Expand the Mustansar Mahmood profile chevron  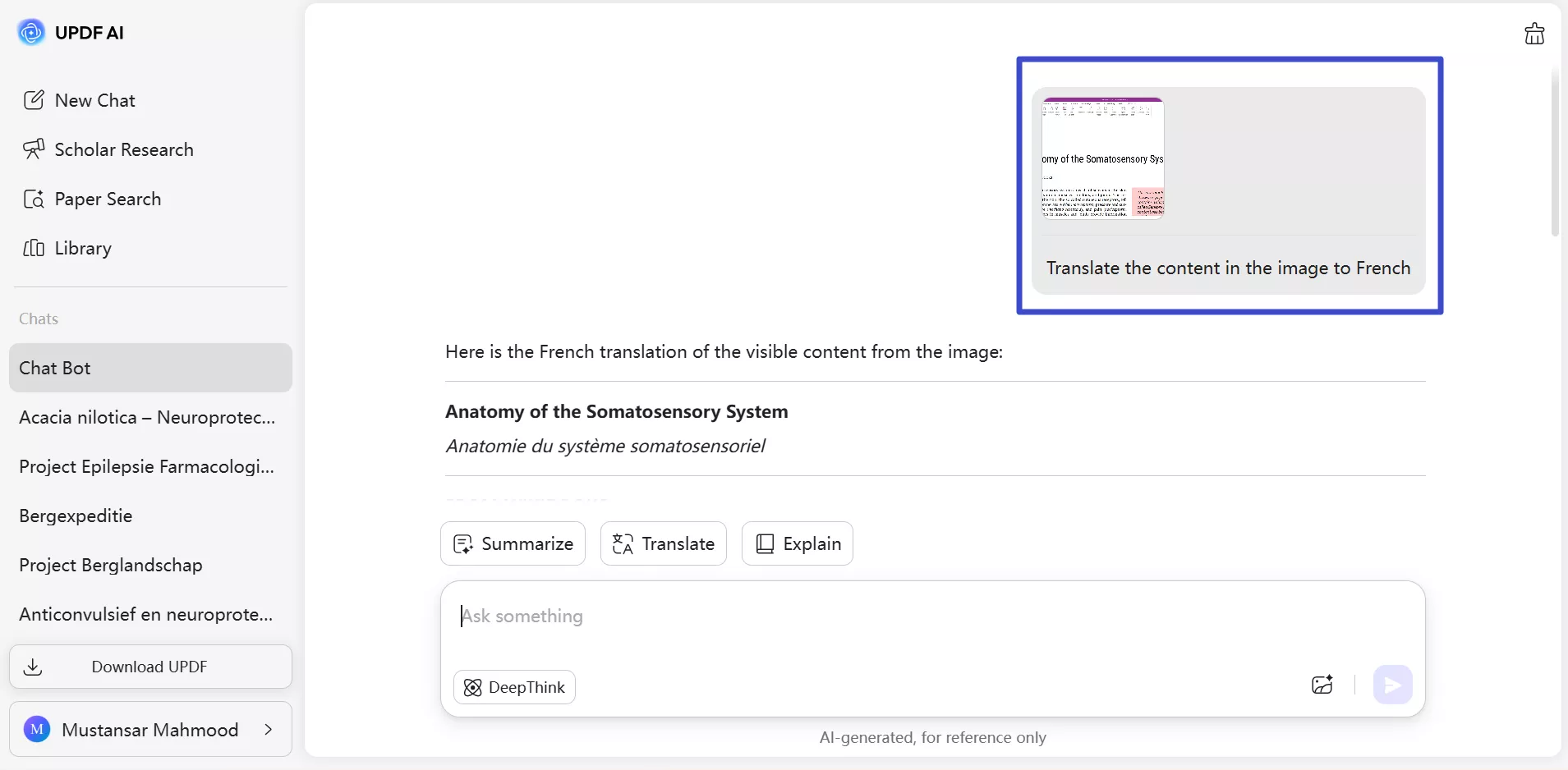click(269, 729)
